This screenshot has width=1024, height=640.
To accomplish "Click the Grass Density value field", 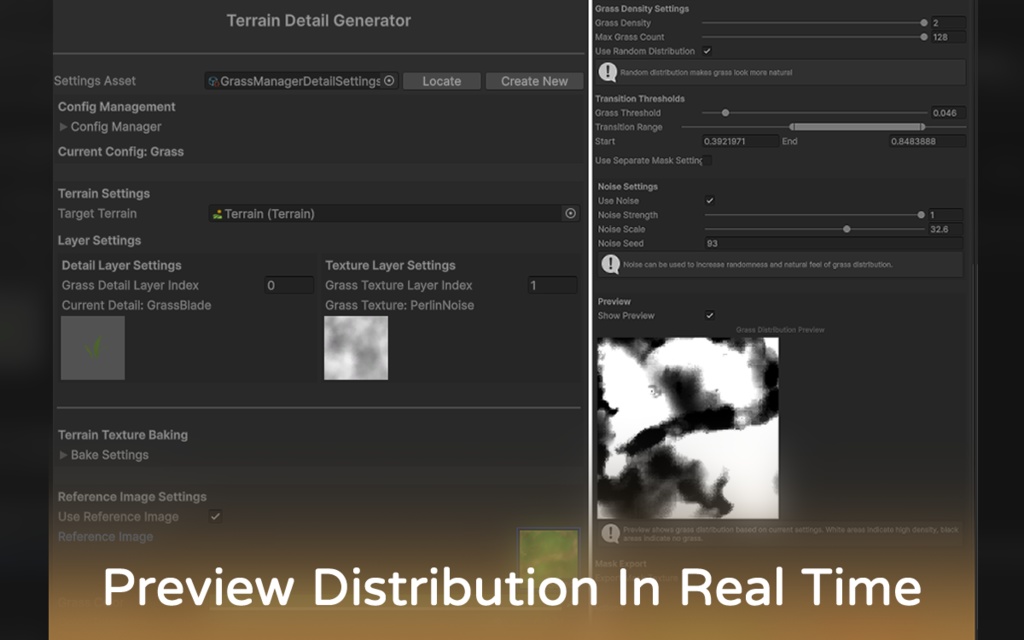I will point(949,23).
